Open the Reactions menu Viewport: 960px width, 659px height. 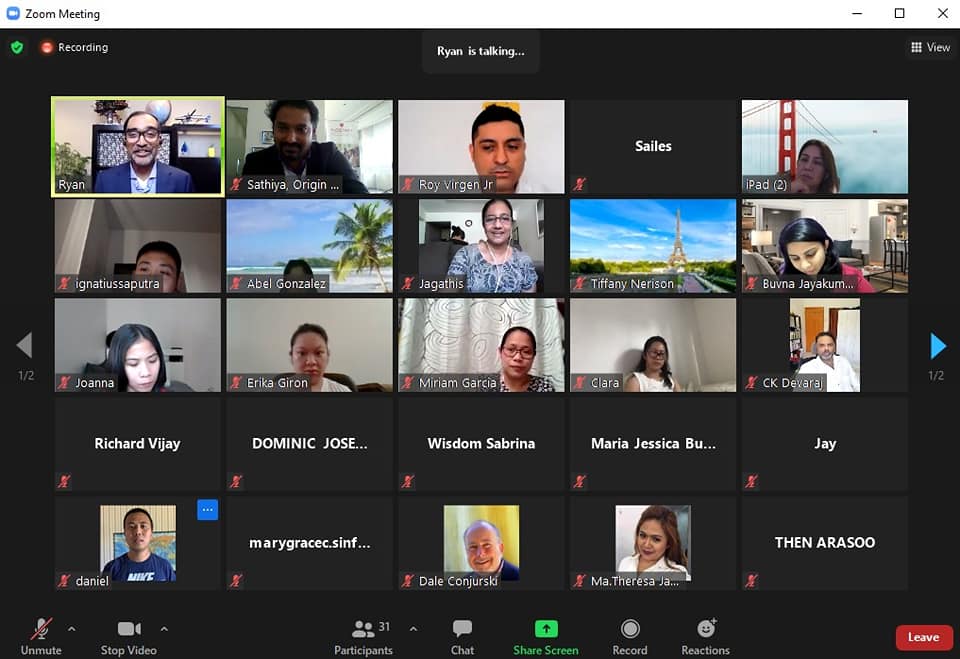[x=705, y=637]
